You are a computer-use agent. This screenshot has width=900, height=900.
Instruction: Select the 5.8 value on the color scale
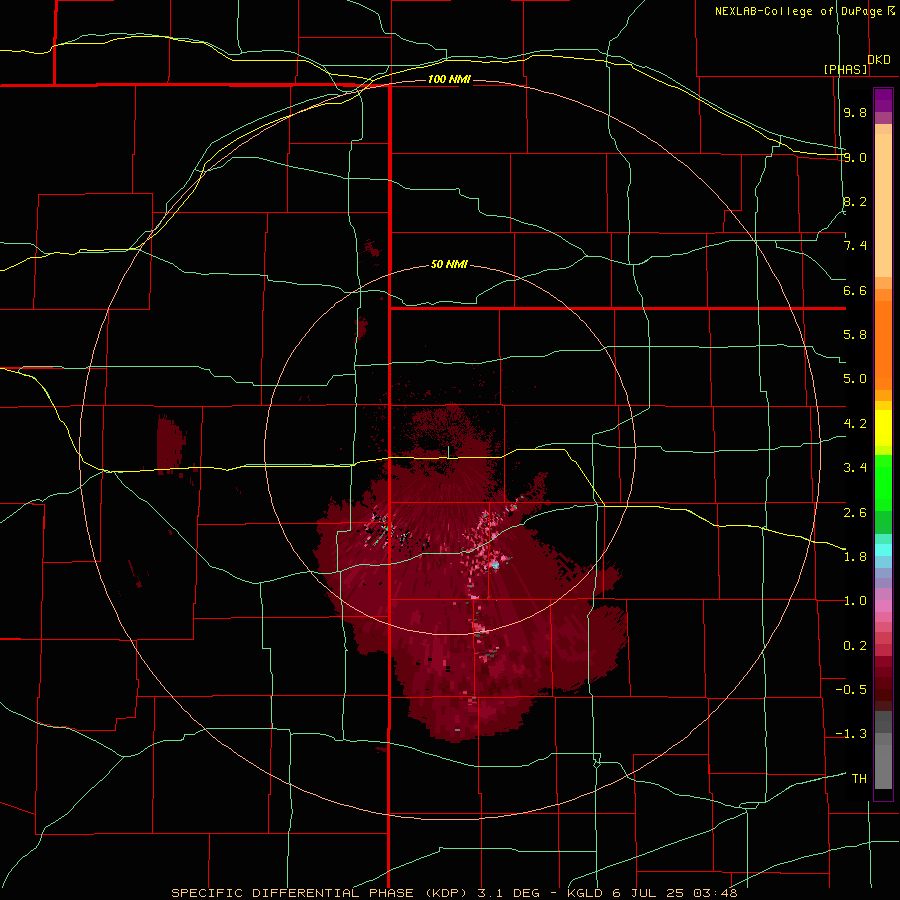point(855,335)
